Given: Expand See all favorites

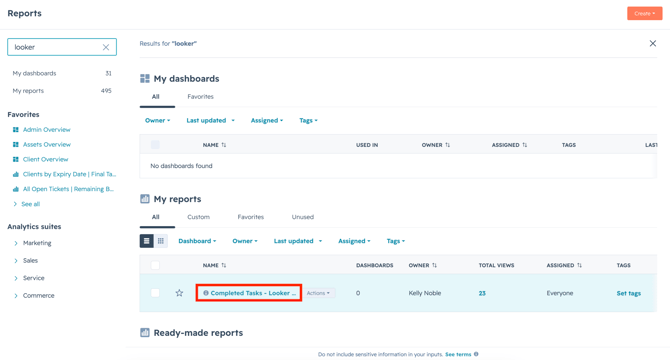Looking at the screenshot, I should [x=26, y=204].
